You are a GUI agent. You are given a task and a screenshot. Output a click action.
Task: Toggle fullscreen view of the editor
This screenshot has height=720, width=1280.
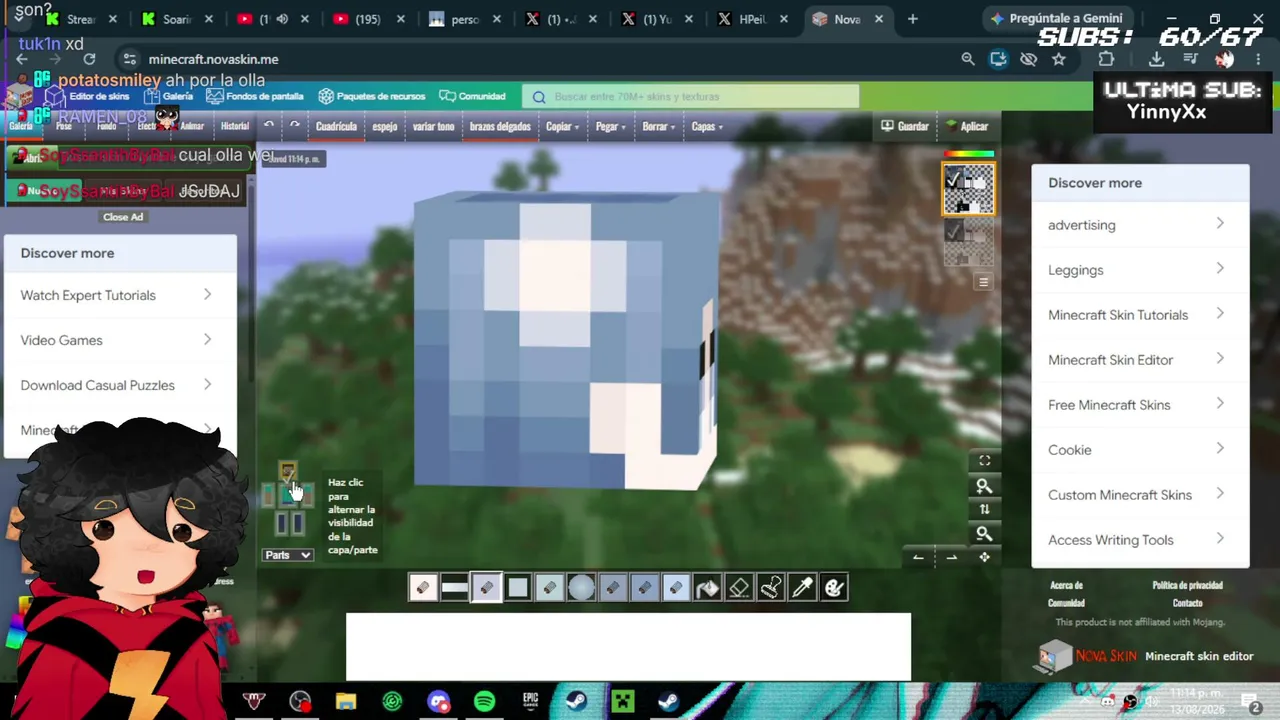coord(984,461)
